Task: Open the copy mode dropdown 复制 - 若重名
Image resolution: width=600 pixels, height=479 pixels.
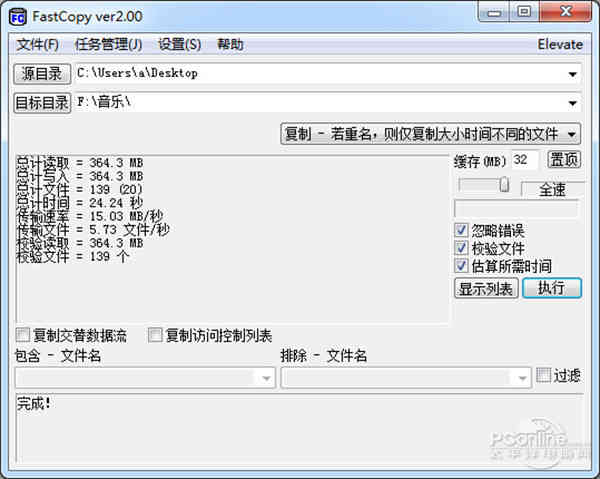Action: click(x=430, y=134)
